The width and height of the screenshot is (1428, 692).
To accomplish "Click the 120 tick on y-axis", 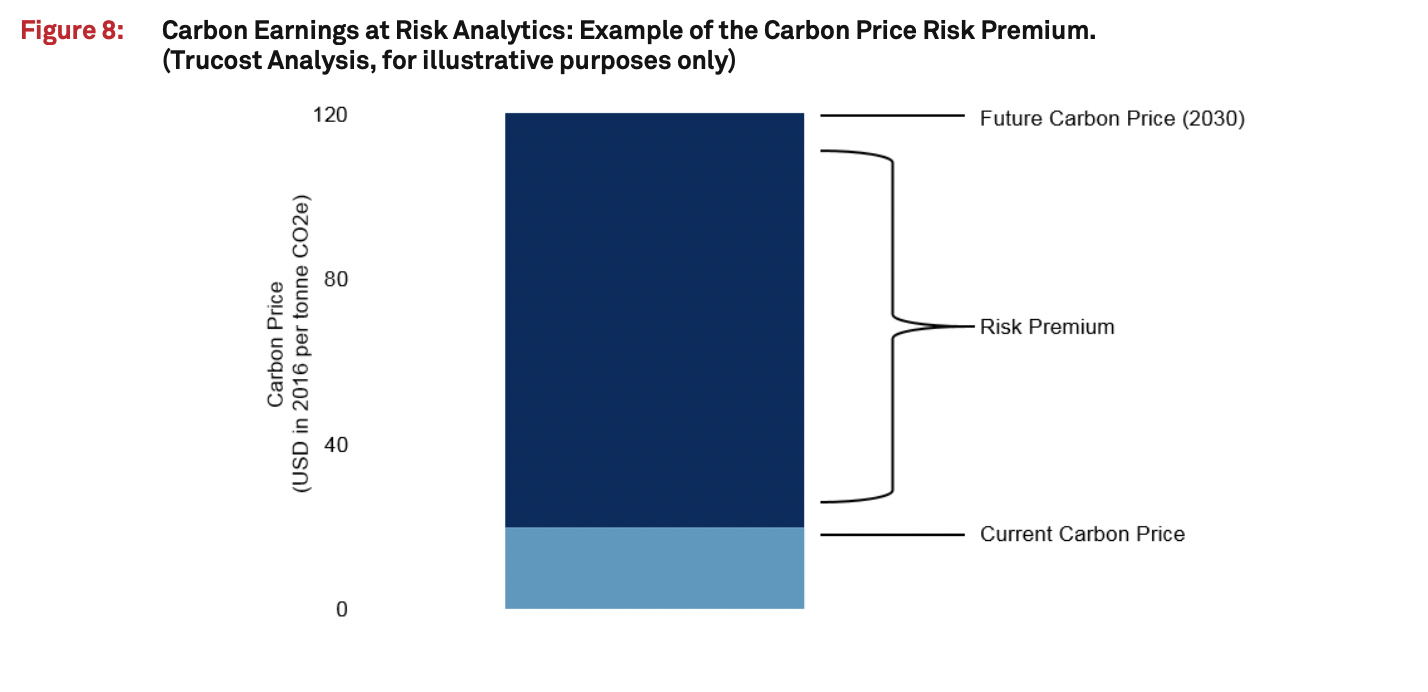I will [329, 115].
